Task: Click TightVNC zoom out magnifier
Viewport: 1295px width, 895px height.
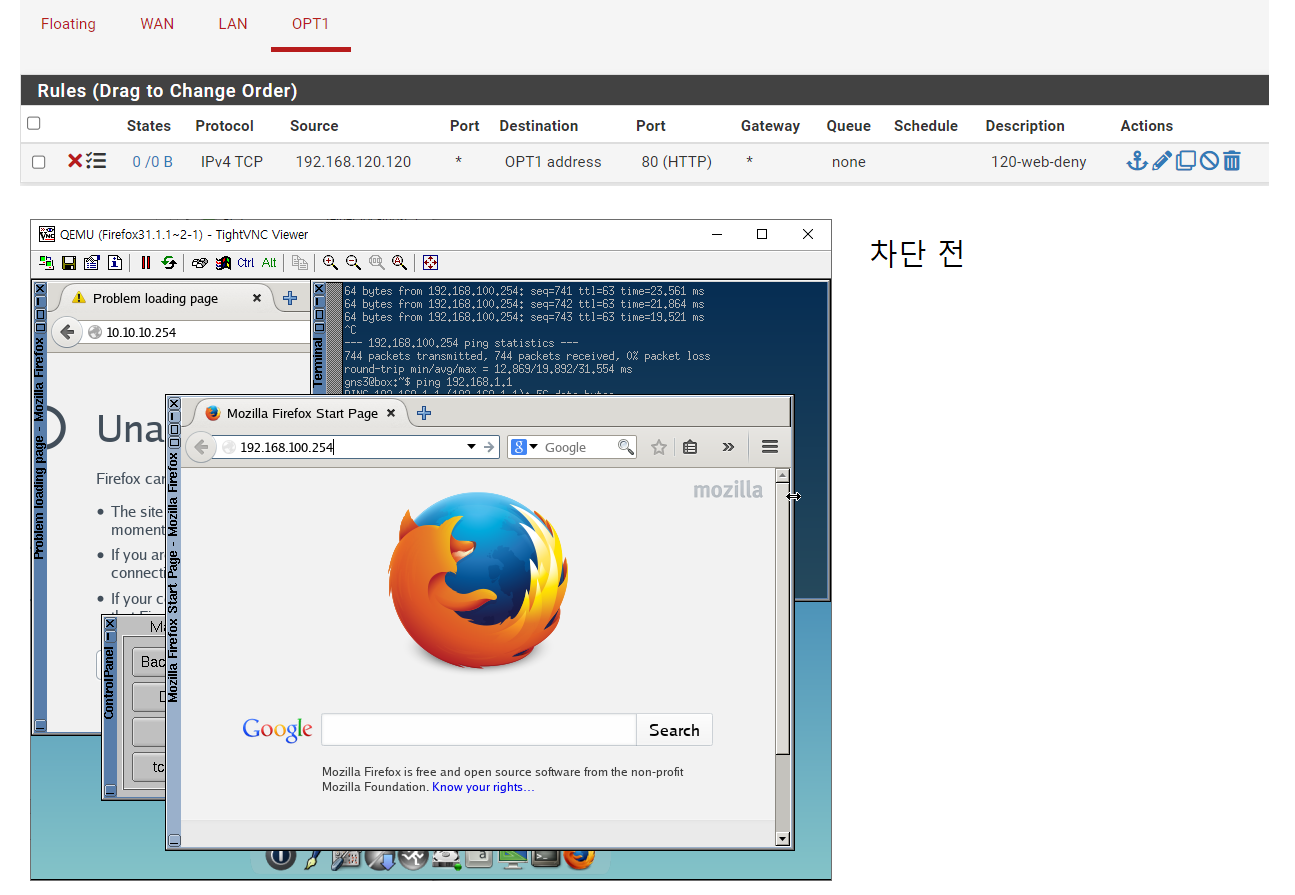Action: click(x=353, y=263)
